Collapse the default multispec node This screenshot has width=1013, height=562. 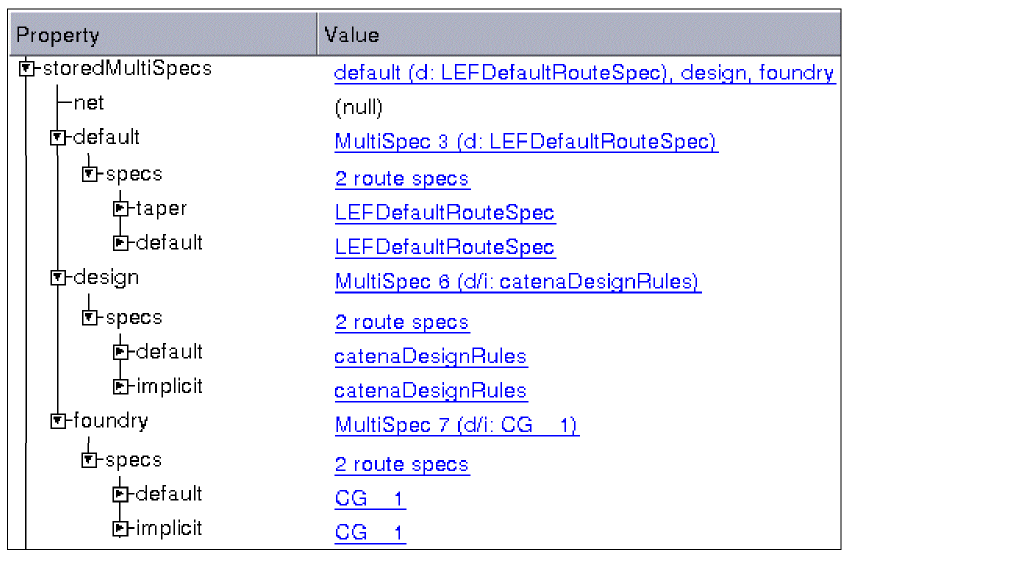[x=58, y=138]
